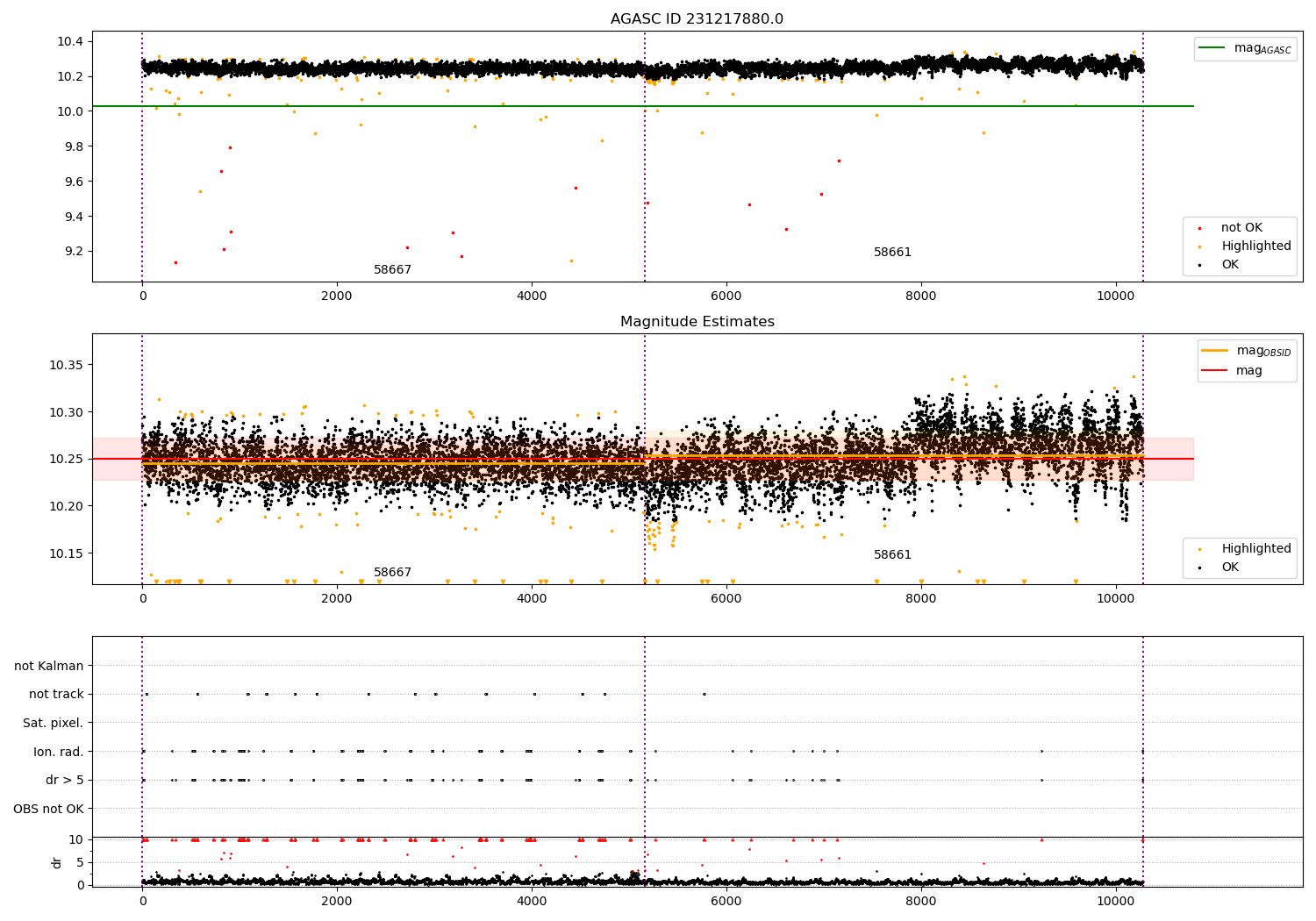
Task: Click the '58667' annotation in the Magnitude Estimates plot
Action: pyautogui.click(x=392, y=573)
